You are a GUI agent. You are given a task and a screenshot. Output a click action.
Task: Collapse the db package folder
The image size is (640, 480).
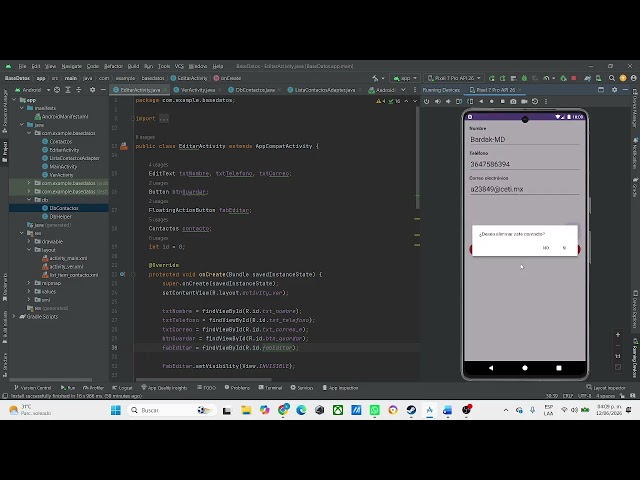[29, 200]
